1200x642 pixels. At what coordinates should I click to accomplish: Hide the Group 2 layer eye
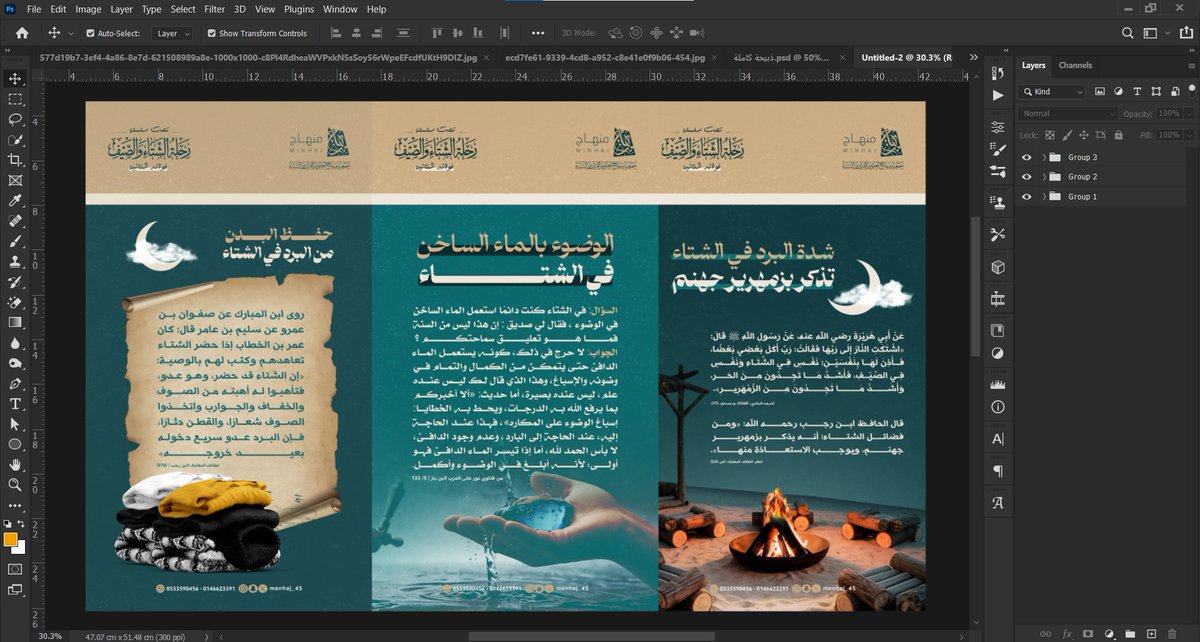pos(1026,177)
